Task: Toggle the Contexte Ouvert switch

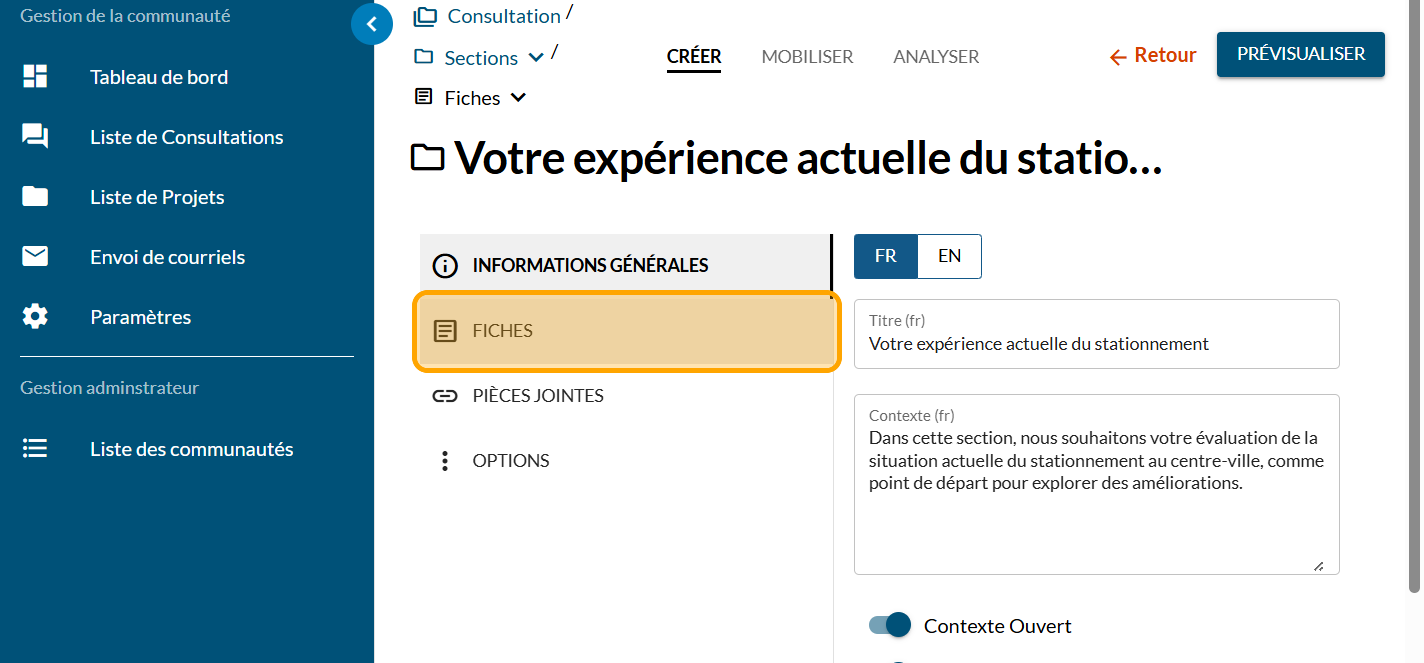Action: 890,626
